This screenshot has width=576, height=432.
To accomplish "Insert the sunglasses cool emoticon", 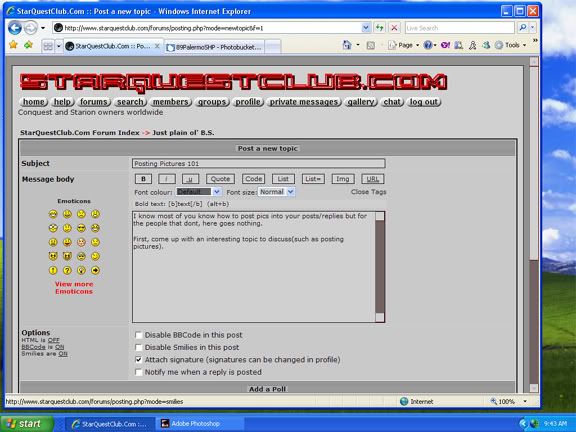I will pos(82,228).
